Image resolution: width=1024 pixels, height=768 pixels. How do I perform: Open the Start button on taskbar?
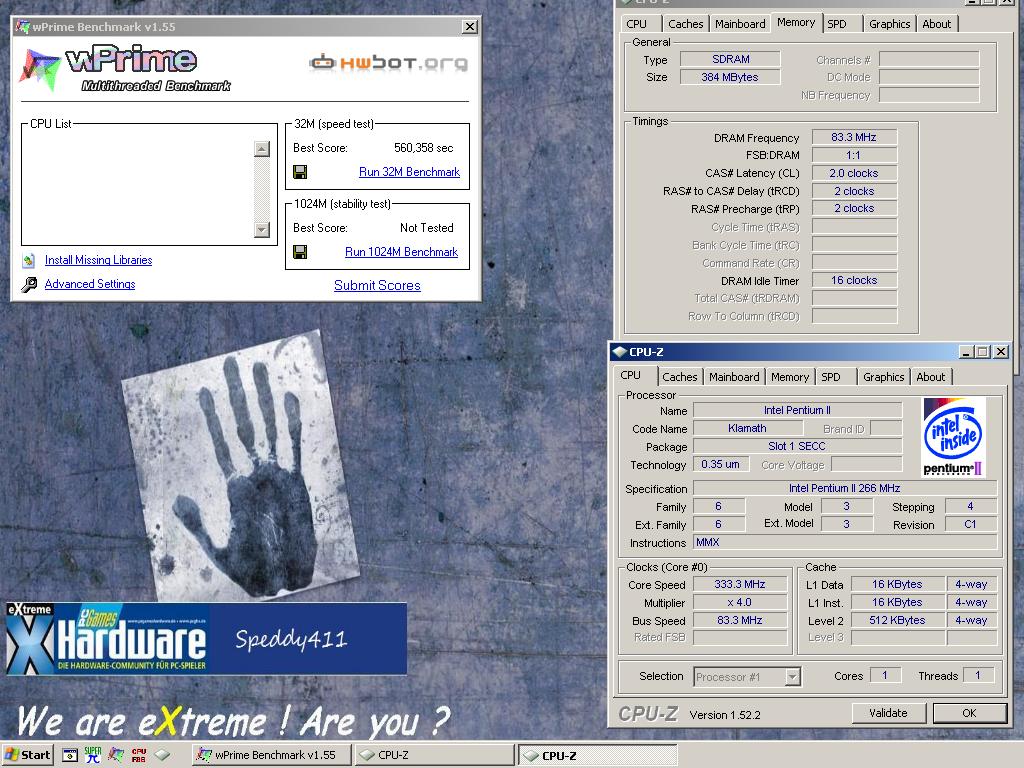pyautogui.click(x=27, y=755)
